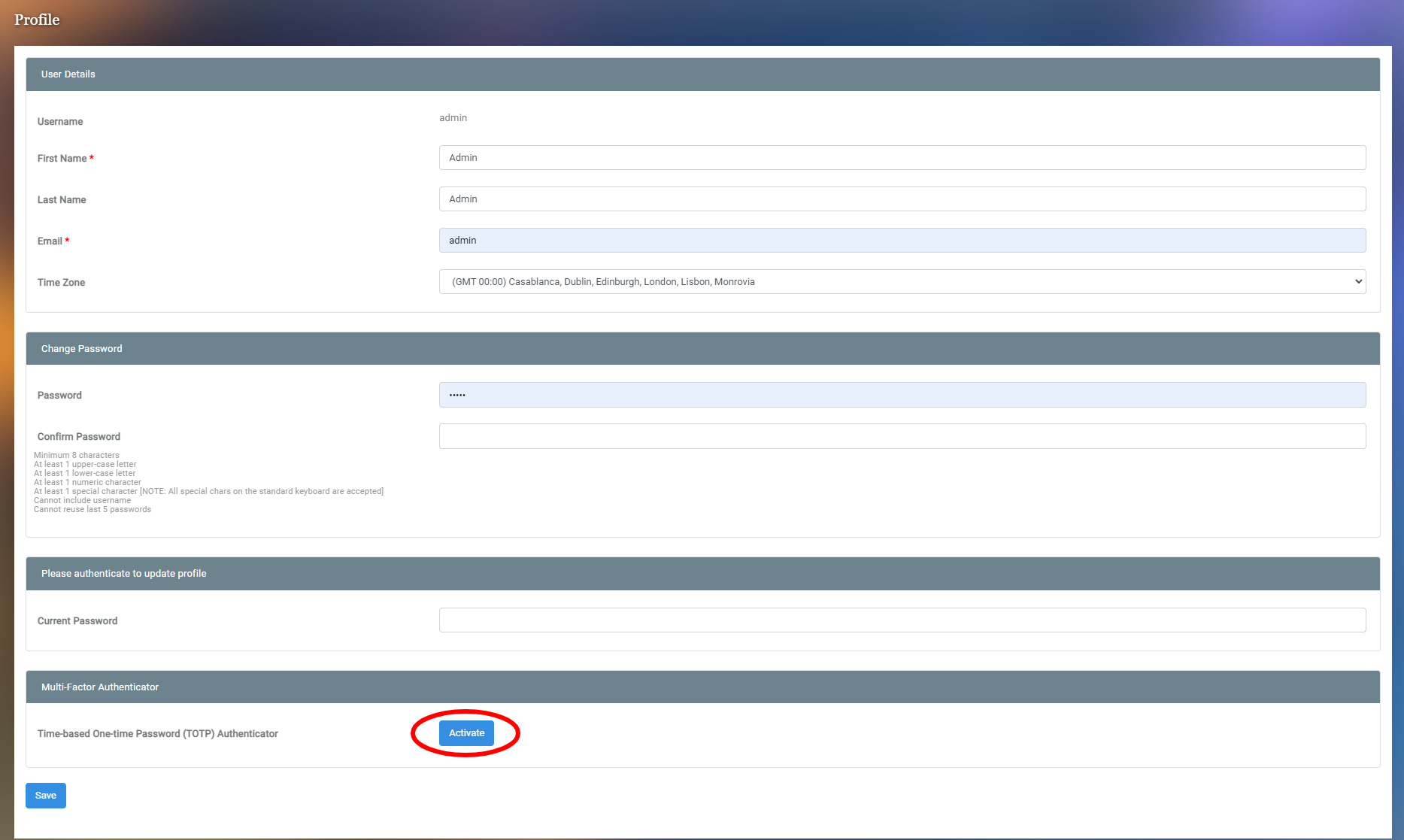Click the 'admin' username value
The image size is (1404, 840).
pyautogui.click(x=453, y=118)
